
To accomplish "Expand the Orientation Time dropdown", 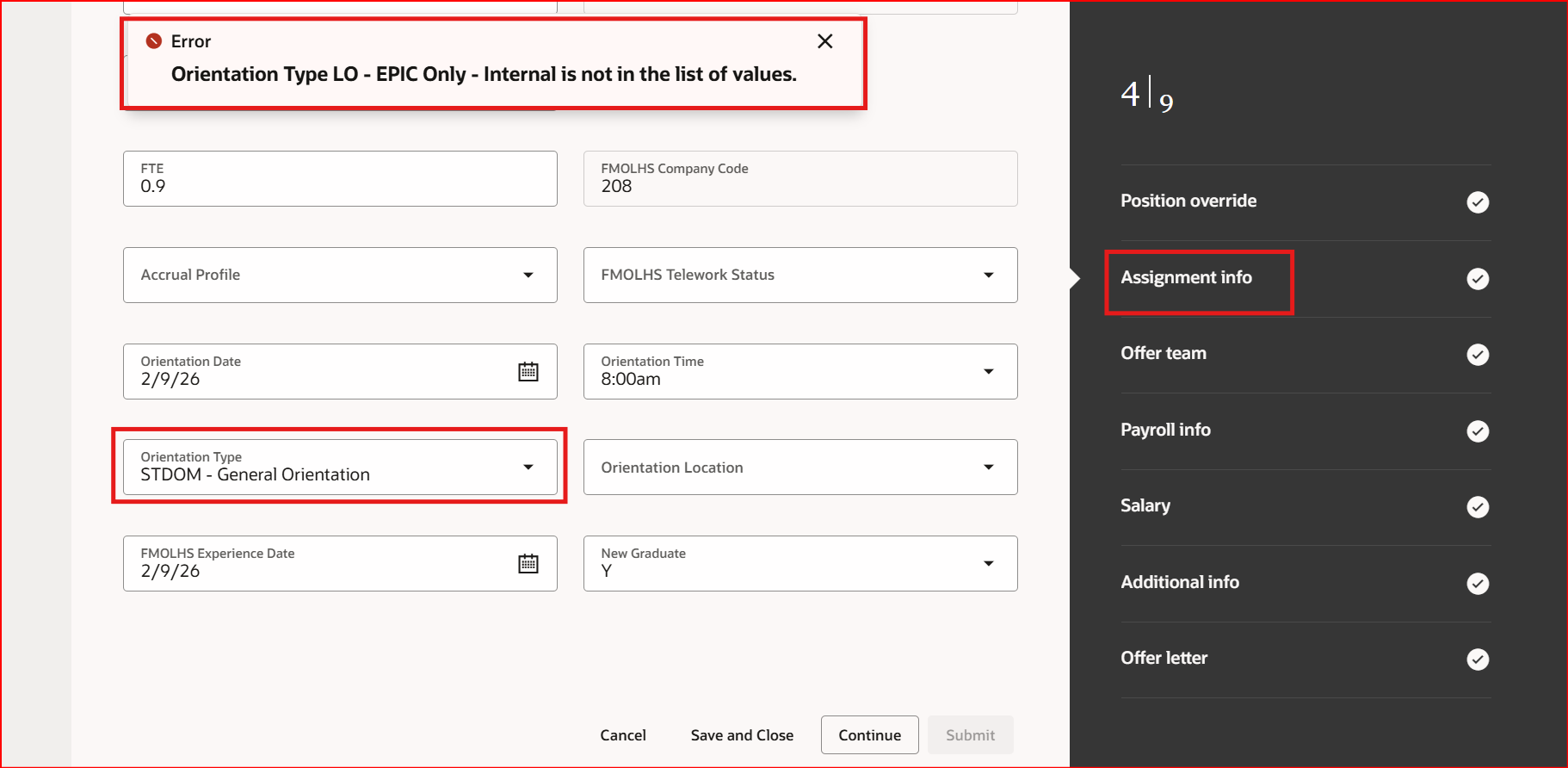I will [989, 371].
